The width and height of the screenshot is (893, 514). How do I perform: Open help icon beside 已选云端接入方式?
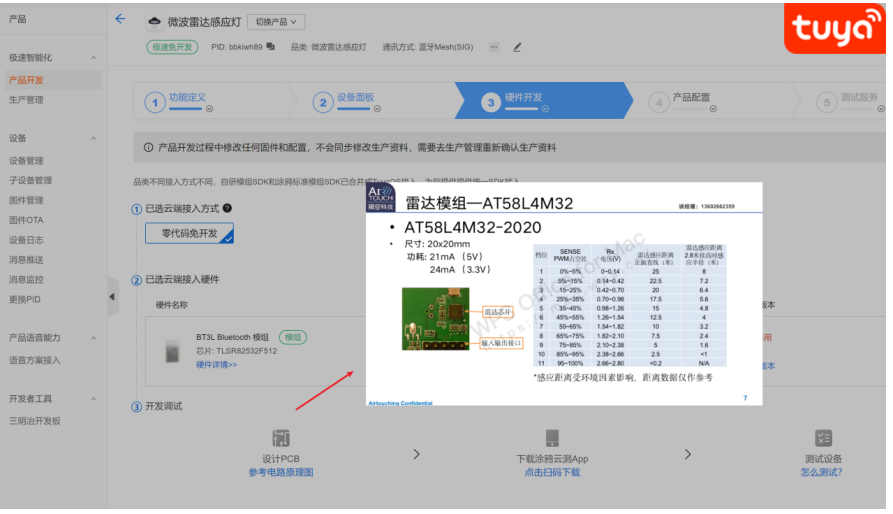227,208
